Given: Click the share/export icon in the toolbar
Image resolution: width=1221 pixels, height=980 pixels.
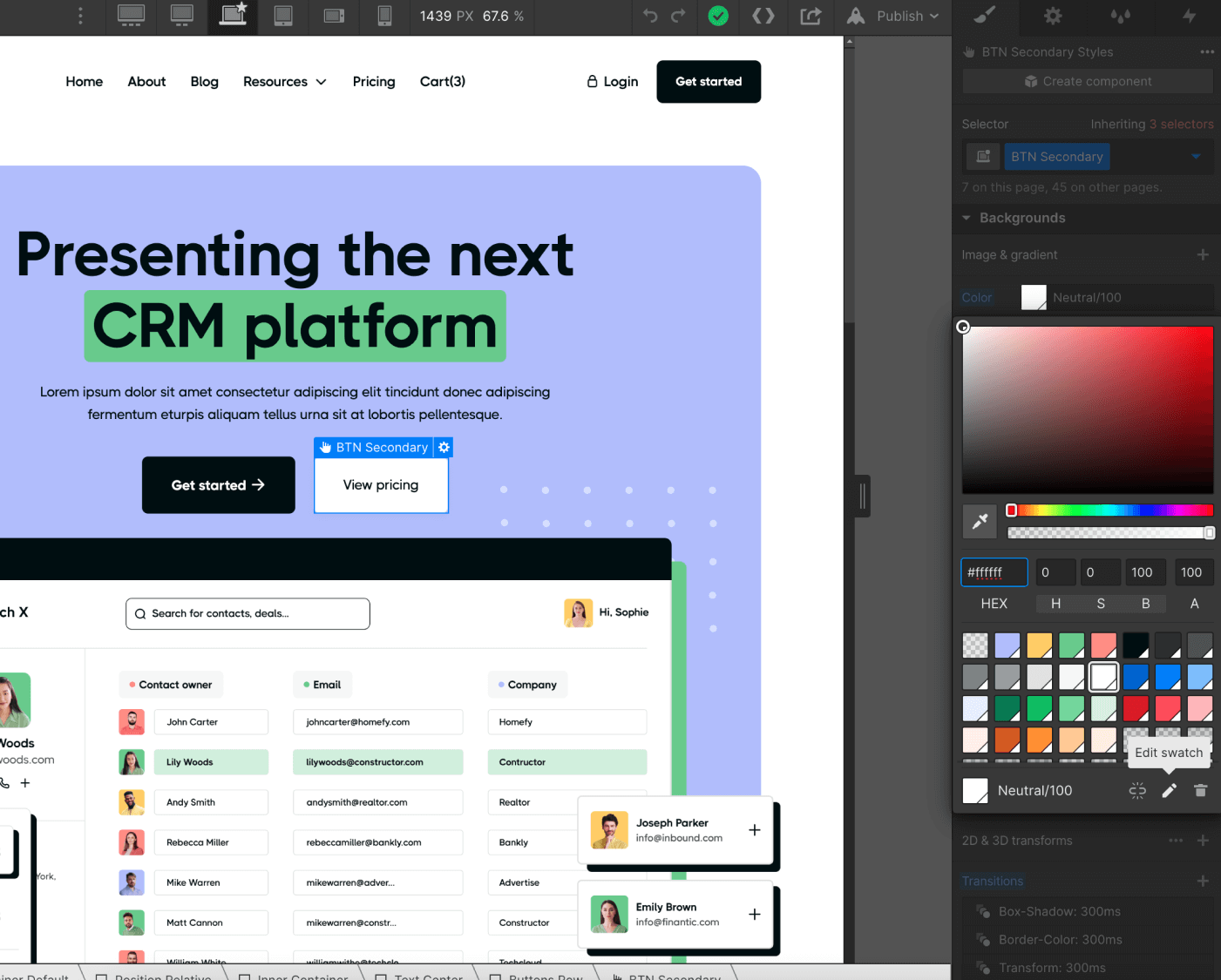Looking at the screenshot, I should 810,17.
